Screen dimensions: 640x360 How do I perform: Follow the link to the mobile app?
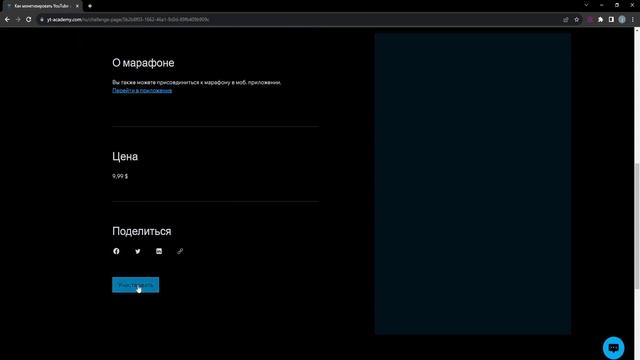[142, 91]
